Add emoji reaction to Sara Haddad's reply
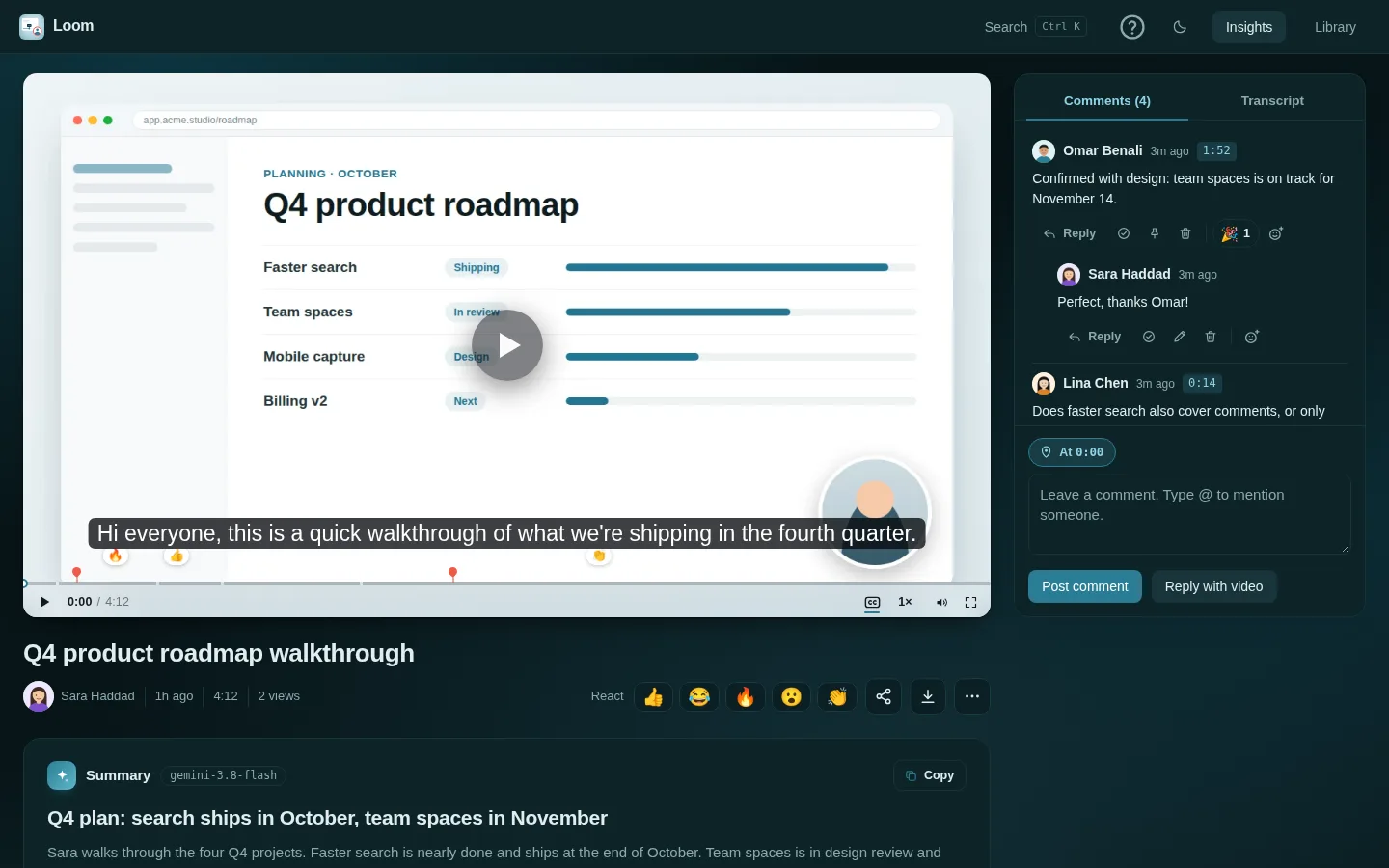Viewport: 1389px width, 868px height. 1251,337
